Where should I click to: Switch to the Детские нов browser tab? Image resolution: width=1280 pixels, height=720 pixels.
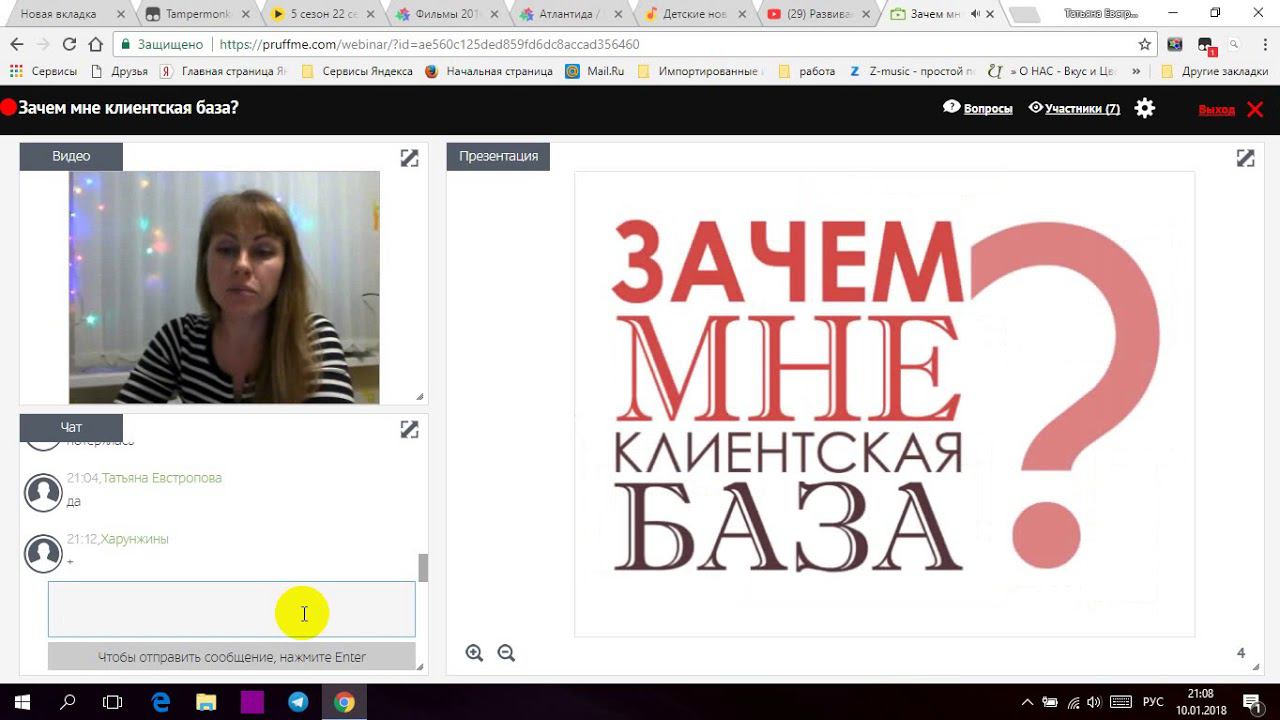[692, 14]
